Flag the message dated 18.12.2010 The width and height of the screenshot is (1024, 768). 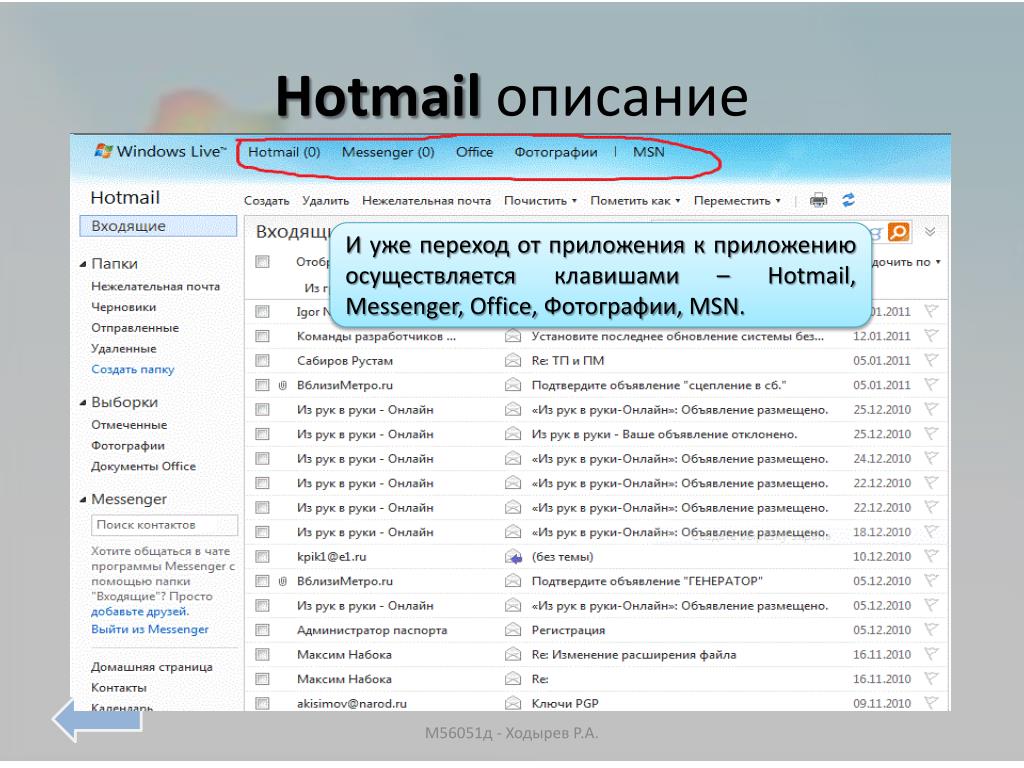click(931, 532)
